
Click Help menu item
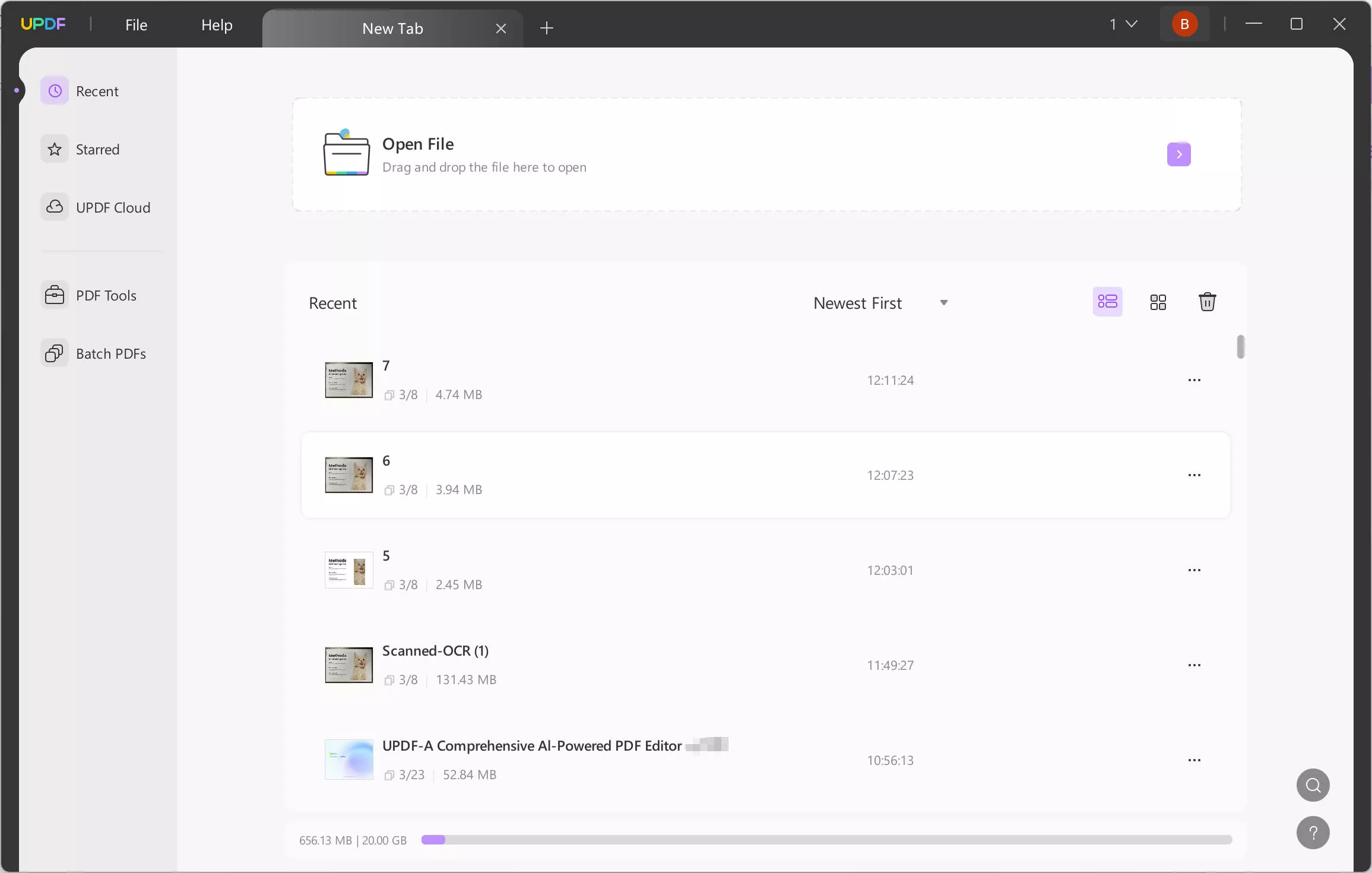tap(217, 24)
